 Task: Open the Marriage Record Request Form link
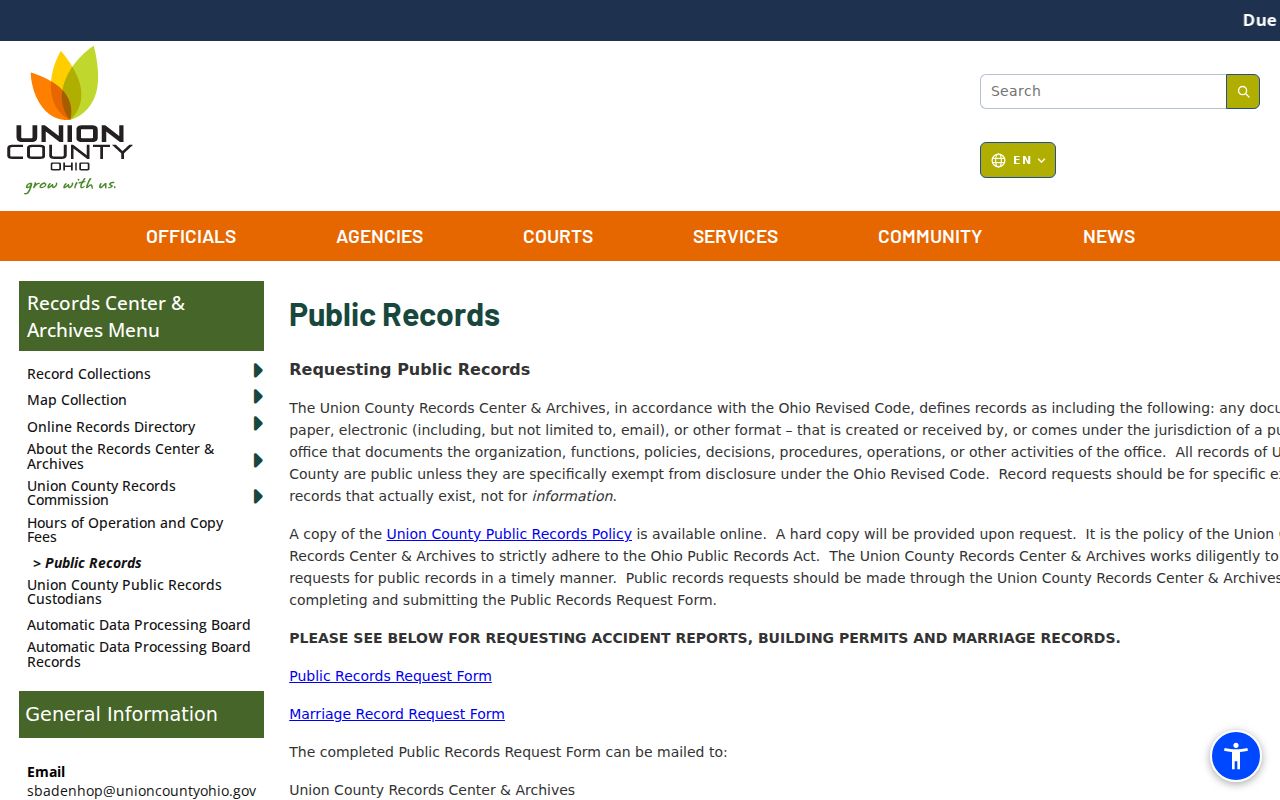tap(397, 714)
